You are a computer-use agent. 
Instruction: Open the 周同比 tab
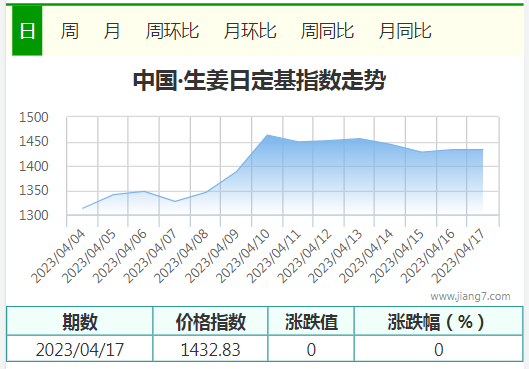(x=327, y=31)
